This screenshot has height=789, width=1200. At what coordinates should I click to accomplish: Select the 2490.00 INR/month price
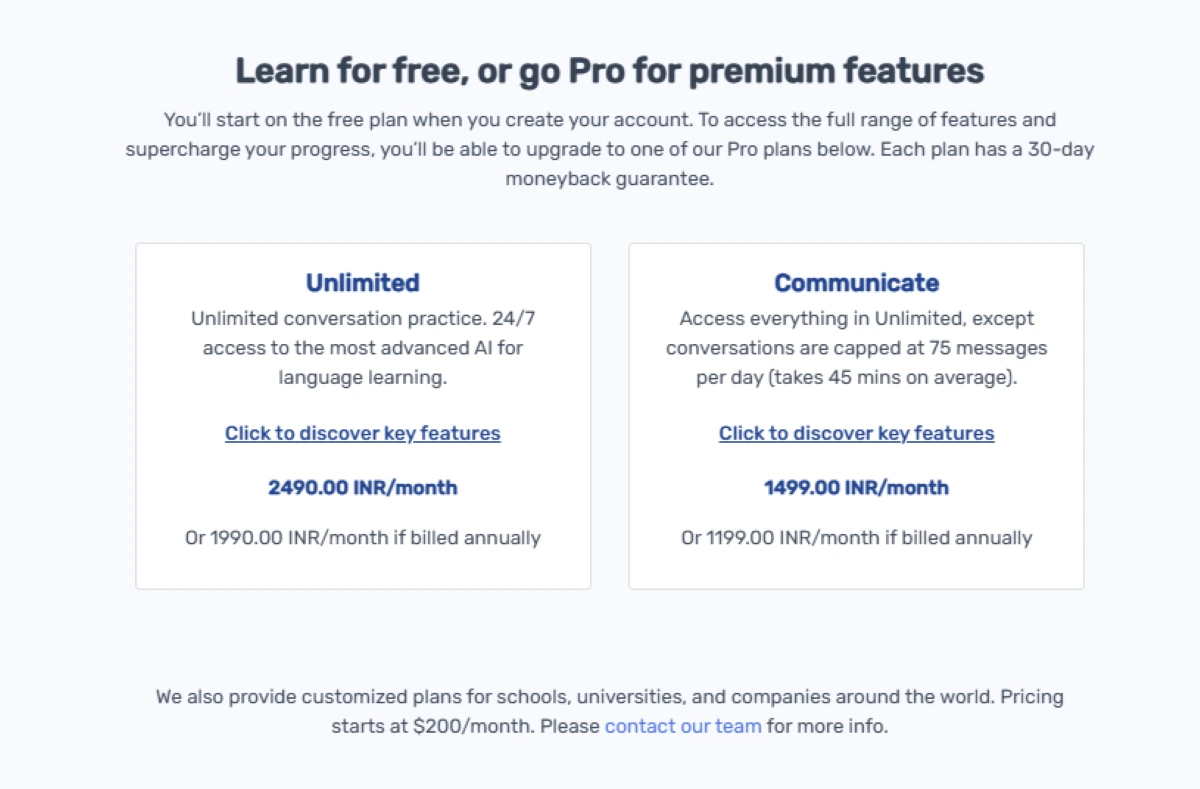coord(362,488)
